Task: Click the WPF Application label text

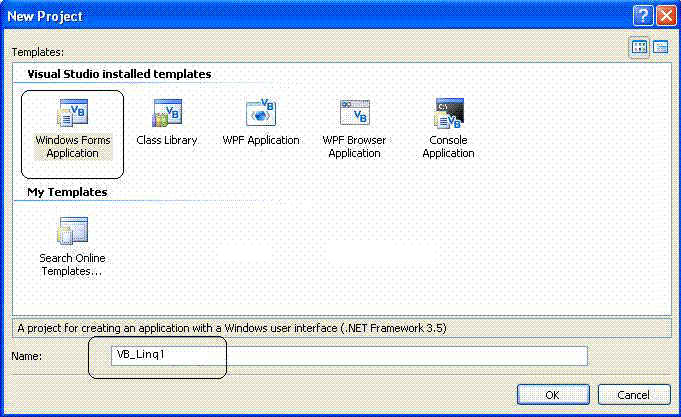Action: tap(261, 140)
